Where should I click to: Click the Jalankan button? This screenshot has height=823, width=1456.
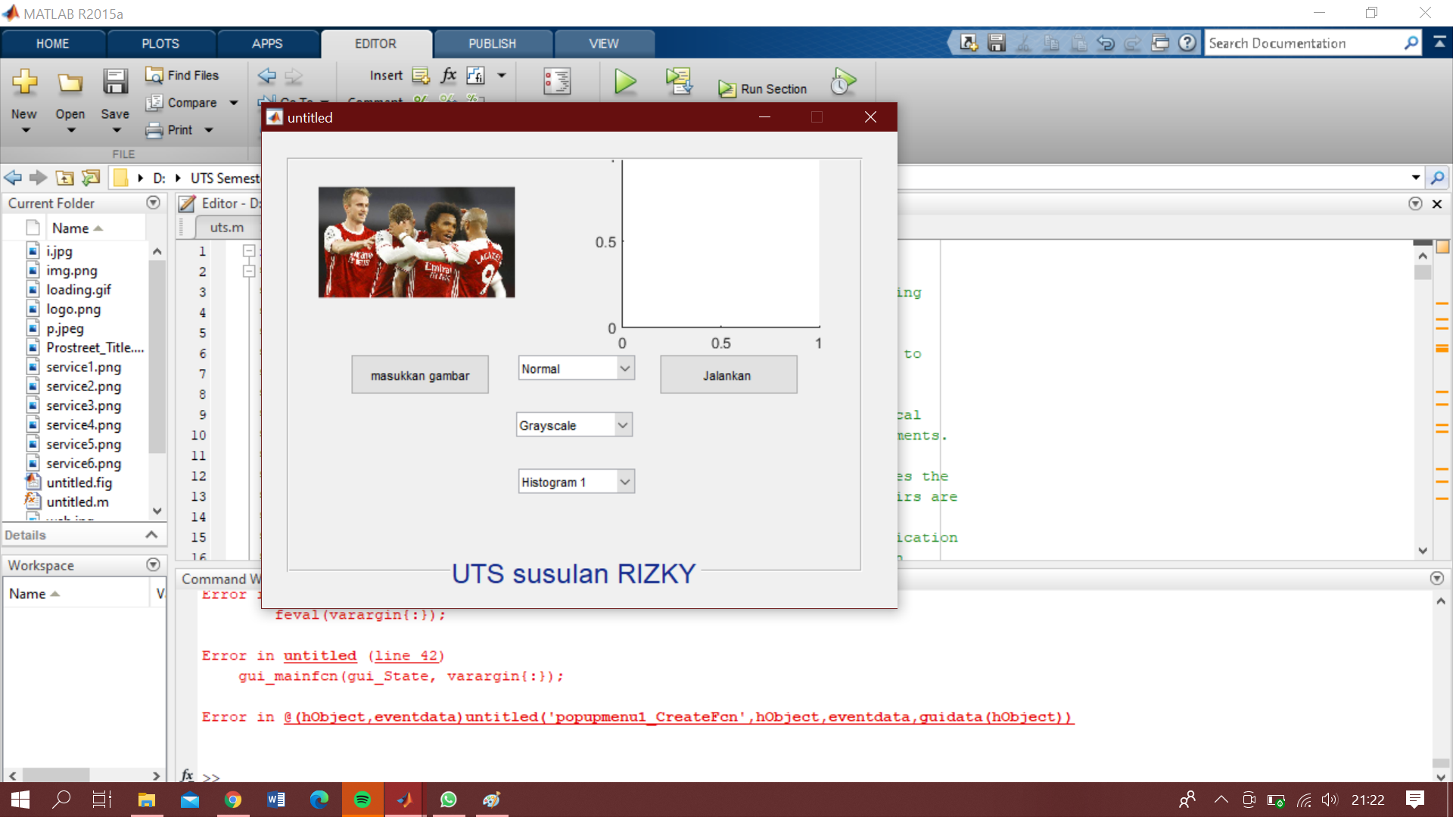pyautogui.click(x=727, y=374)
